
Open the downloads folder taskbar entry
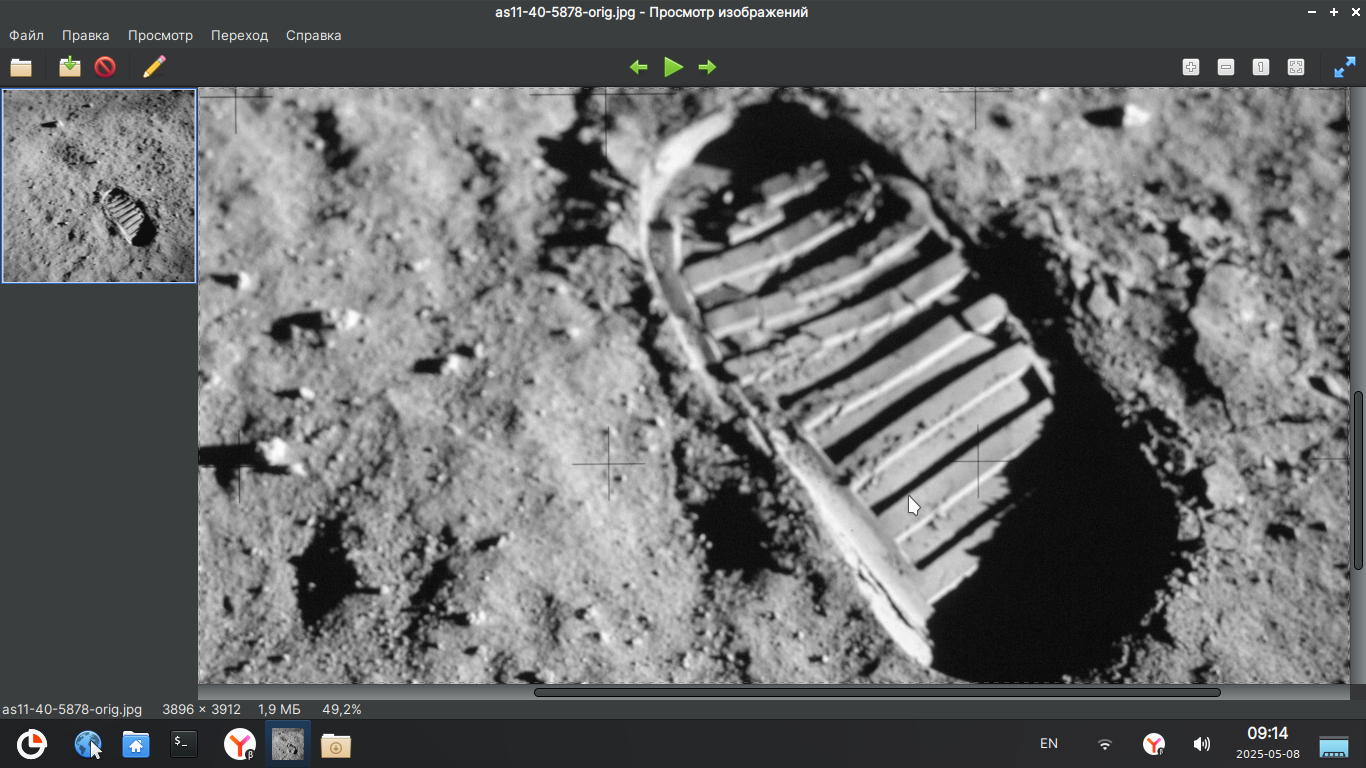point(336,744)
